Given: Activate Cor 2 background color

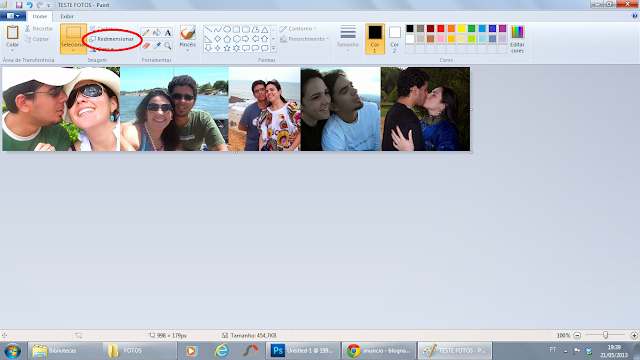Looking at the screenshot, I should click(x=394, y=39).
